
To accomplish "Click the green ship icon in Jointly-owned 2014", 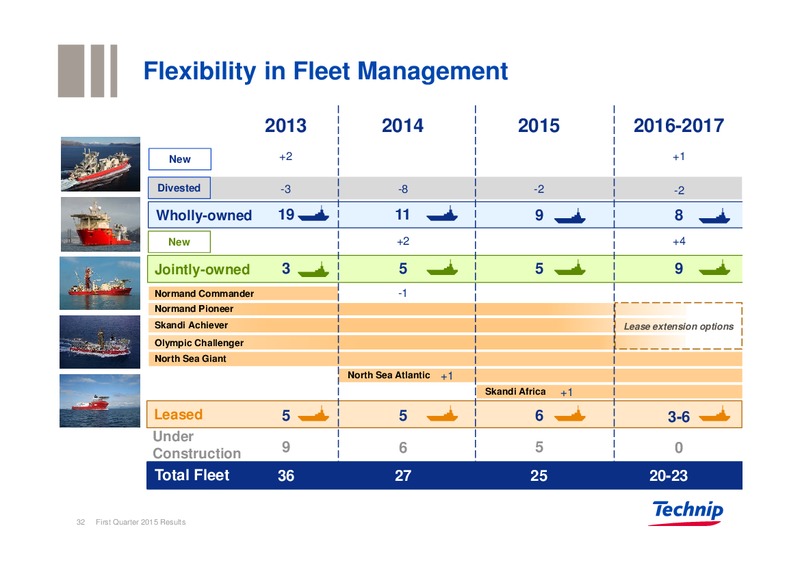I will point(442,268).
